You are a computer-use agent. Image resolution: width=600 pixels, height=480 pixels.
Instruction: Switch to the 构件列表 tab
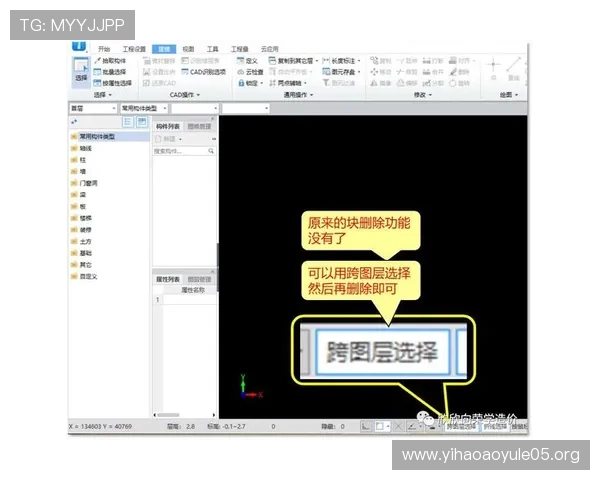tap(168, 127)
